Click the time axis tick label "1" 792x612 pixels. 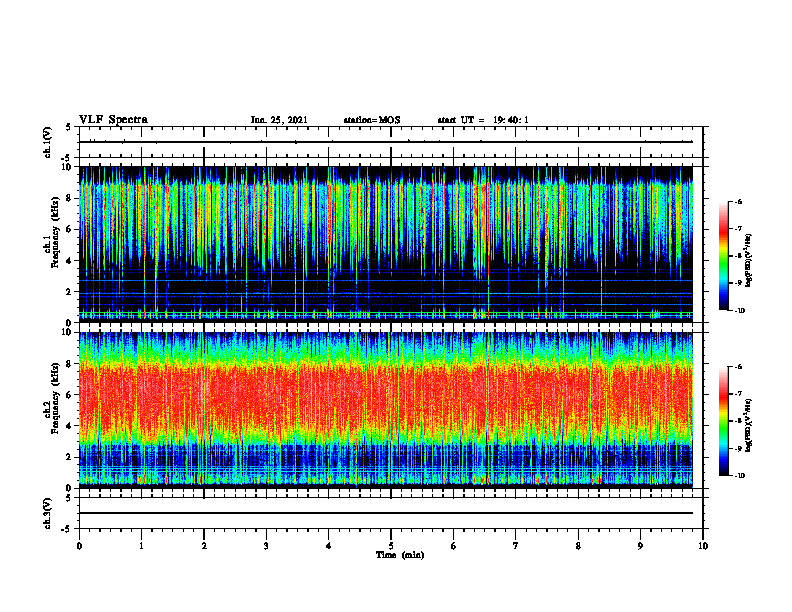coord(141,546)
